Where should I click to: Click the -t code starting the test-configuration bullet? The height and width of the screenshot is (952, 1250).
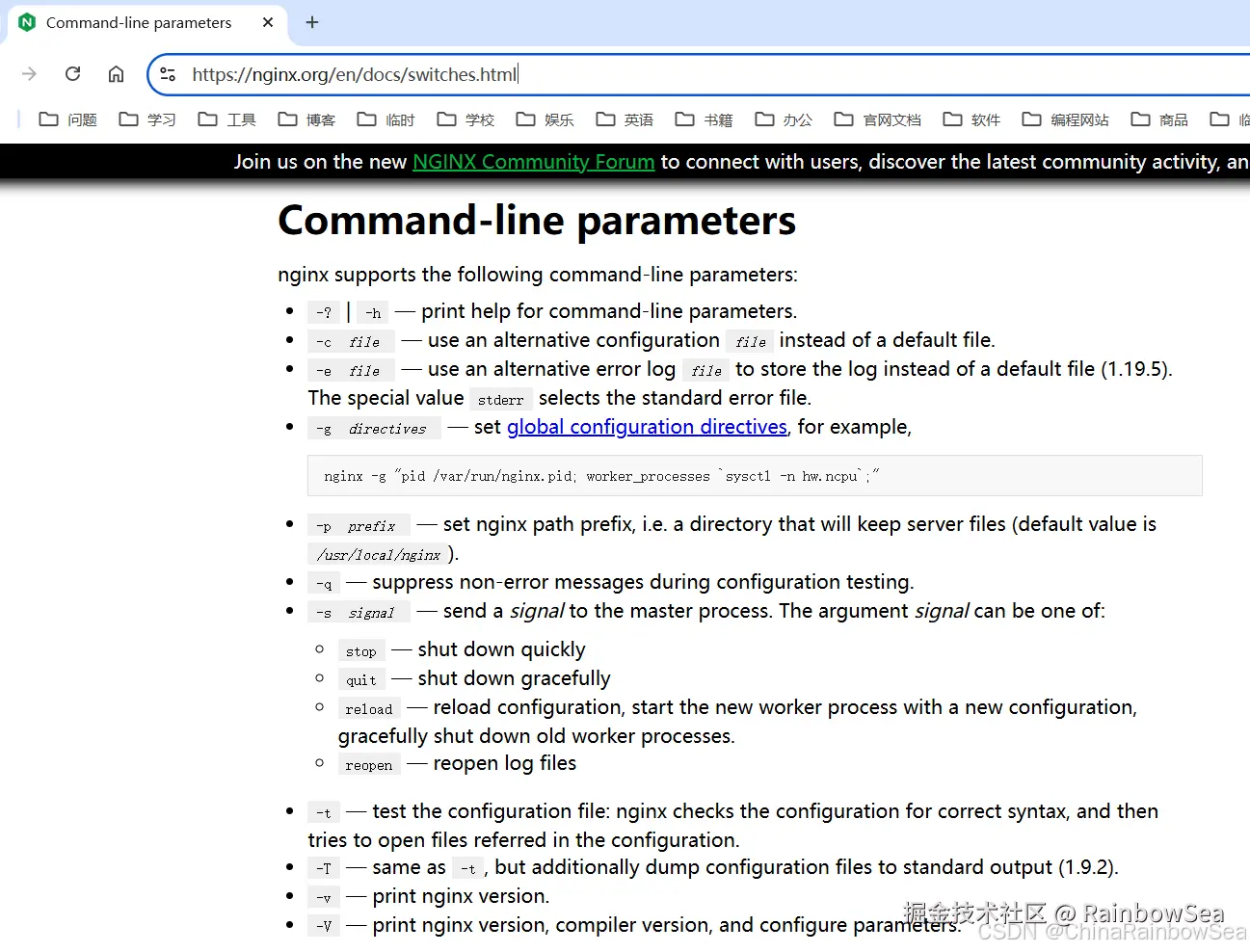324,812
